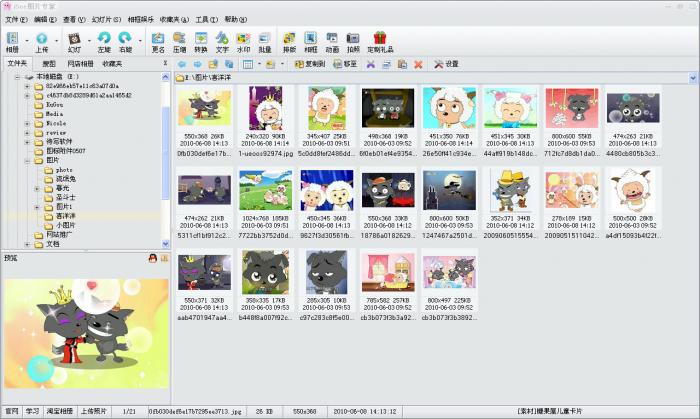The height and width of the screenshot is (419, 700).
Task: Open 设置 settings button
Action: coord(446,64)
